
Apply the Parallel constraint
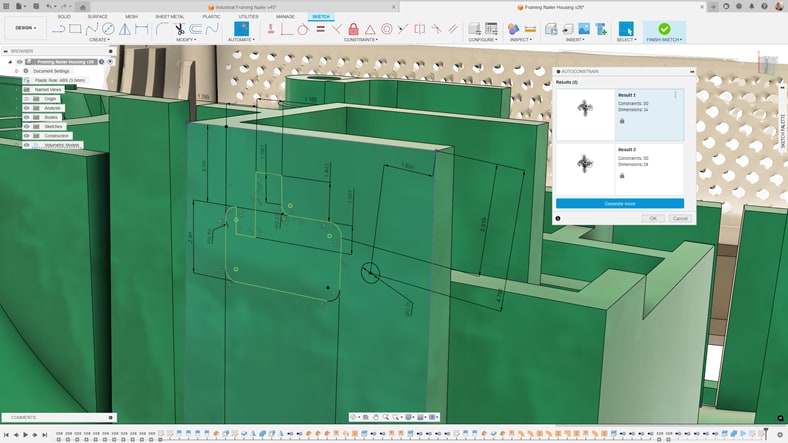453,29
